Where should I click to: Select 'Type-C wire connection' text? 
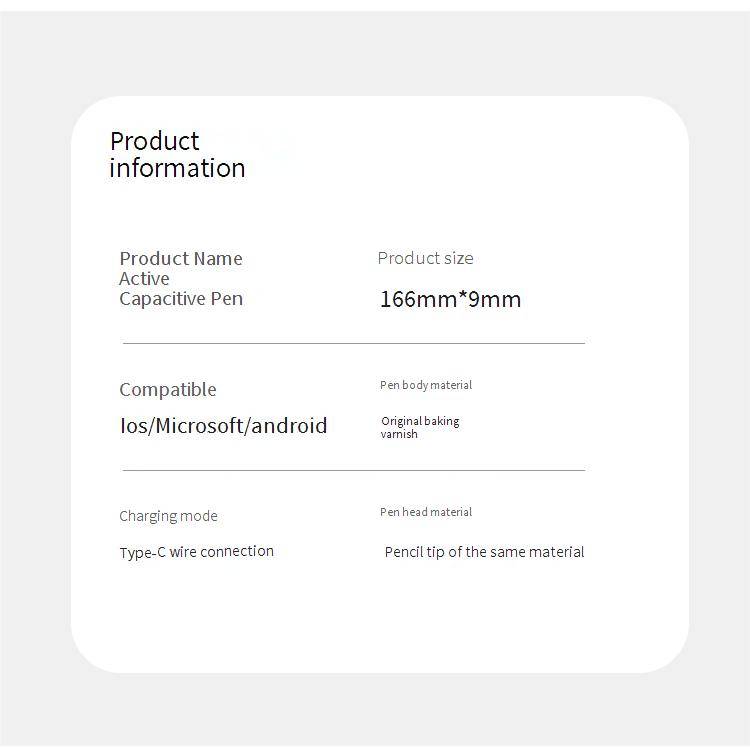coord(197,552)
